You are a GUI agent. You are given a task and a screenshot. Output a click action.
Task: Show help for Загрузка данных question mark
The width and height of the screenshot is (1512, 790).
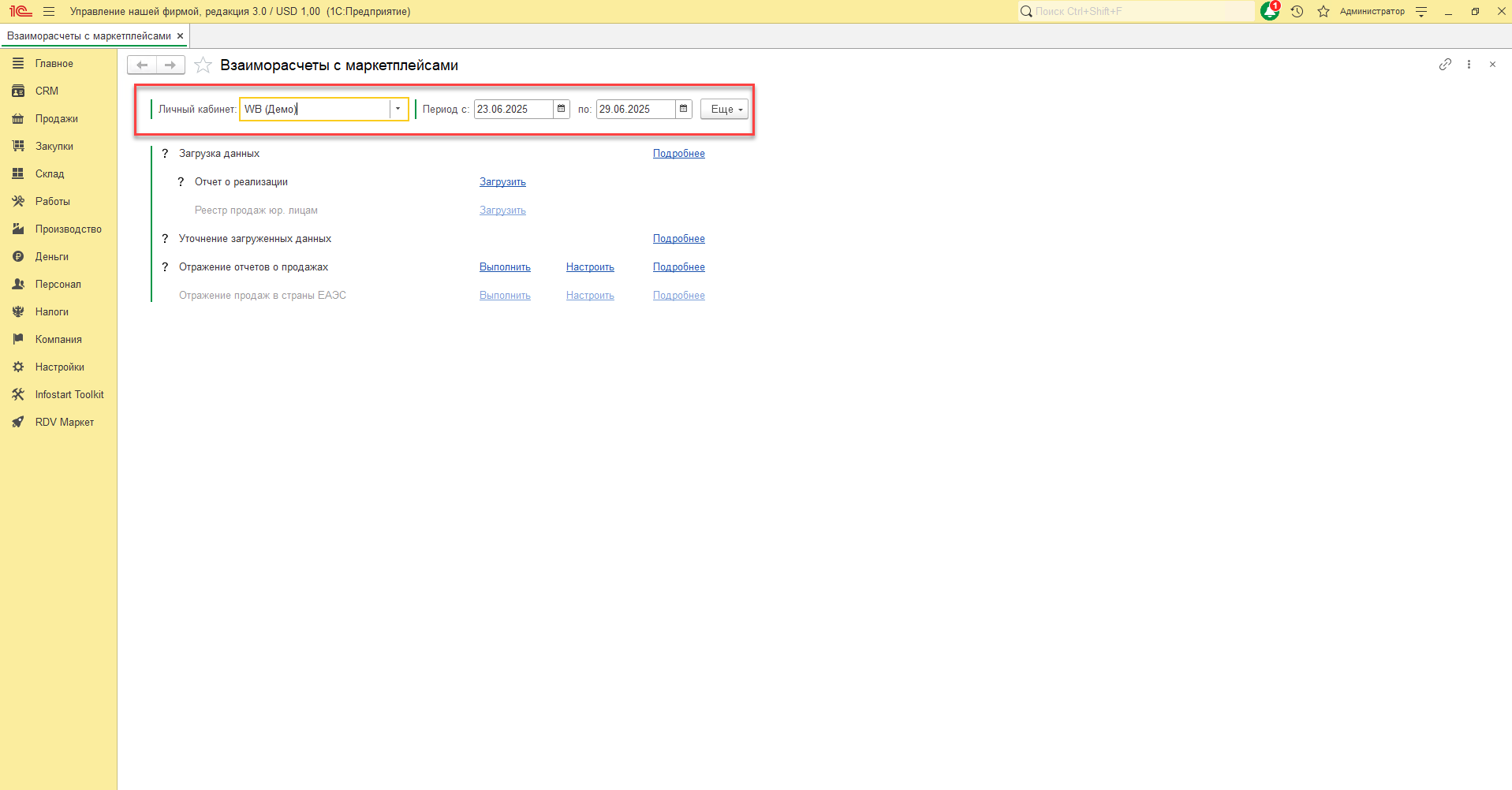coord(165,154)
